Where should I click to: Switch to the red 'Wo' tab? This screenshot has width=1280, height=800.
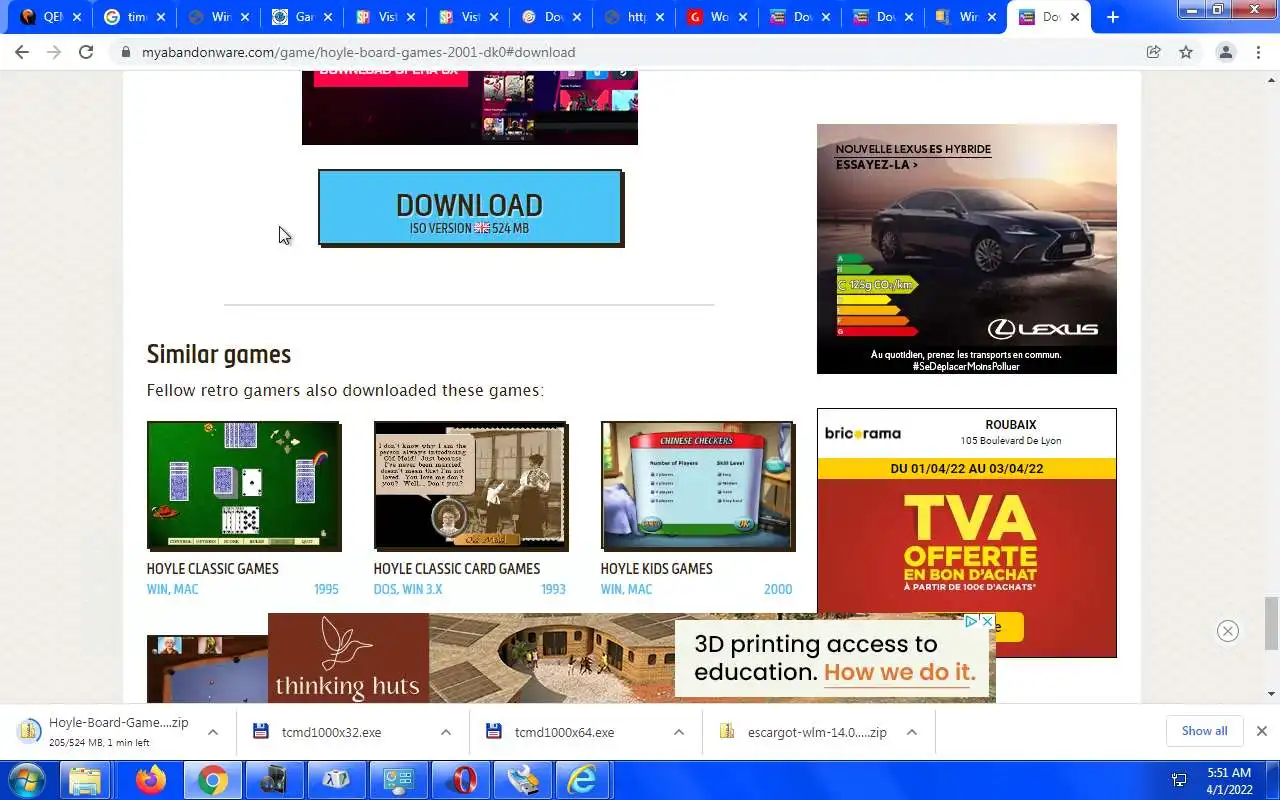click(718, 17)
